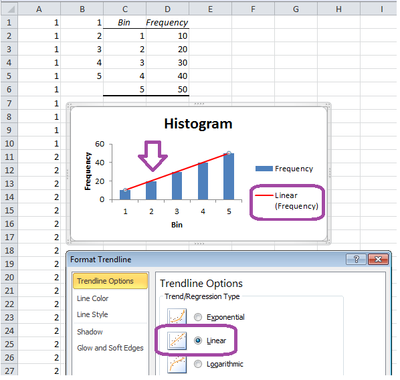Click cell B5 containing 5
The width and height of the screenshot is (400, 380).
pos(82,76)
